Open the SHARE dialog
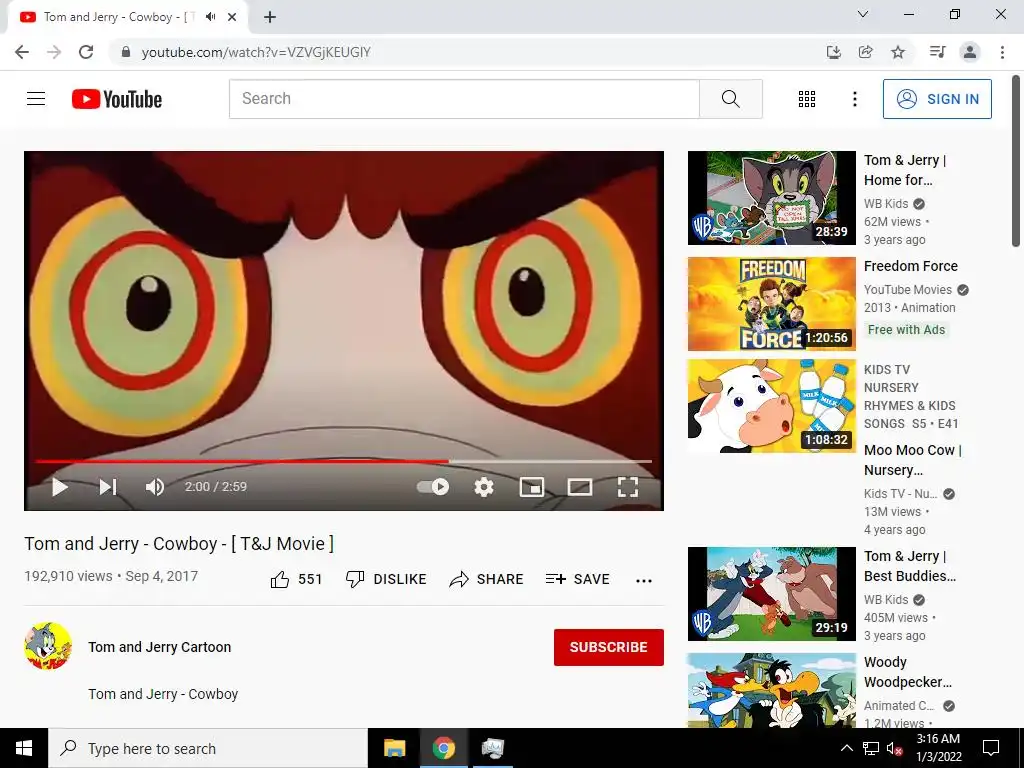The width and height of the screenshot is (1024, 768). (487, 579)
